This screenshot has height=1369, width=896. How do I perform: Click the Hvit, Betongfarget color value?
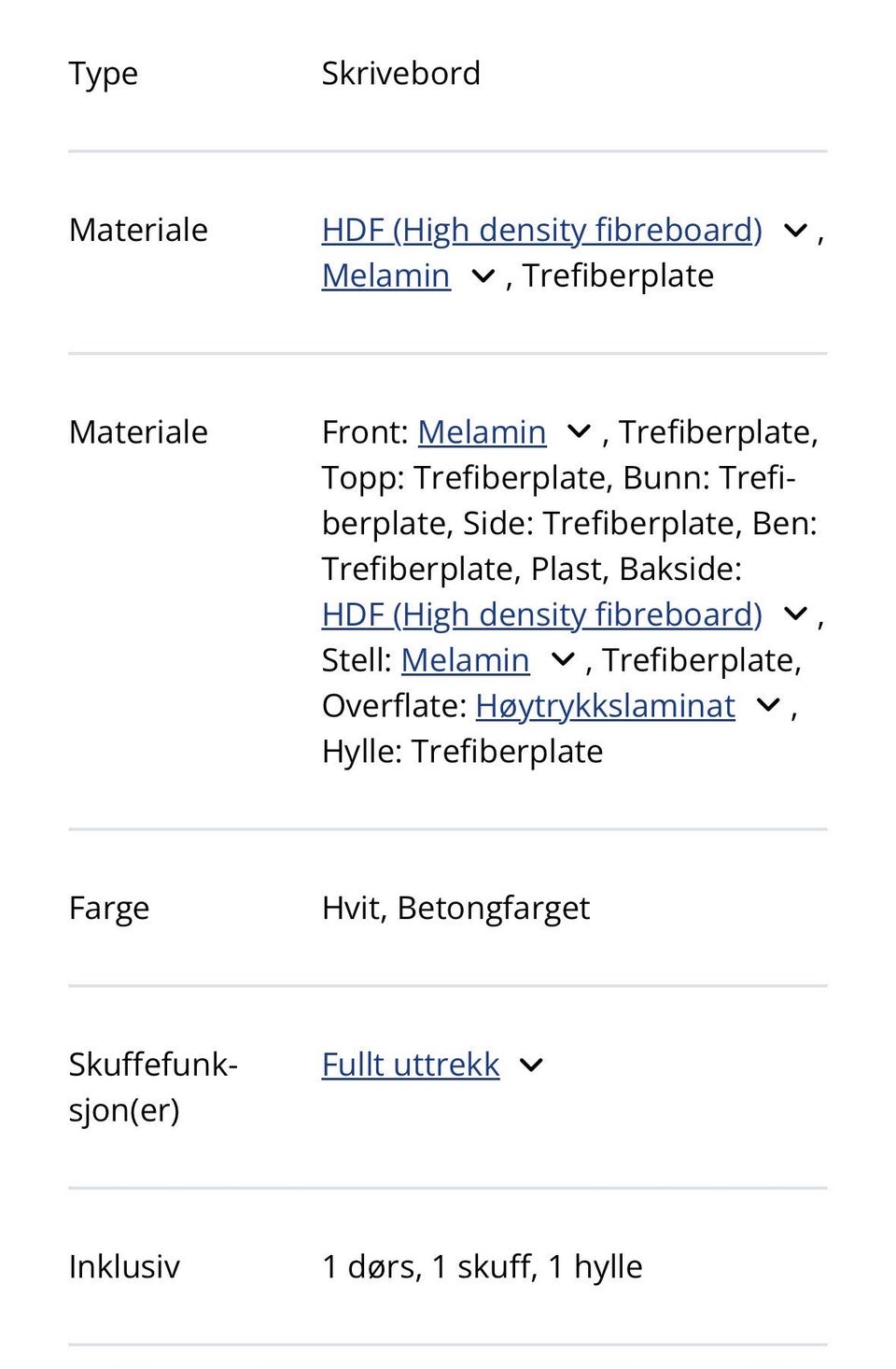455,907
